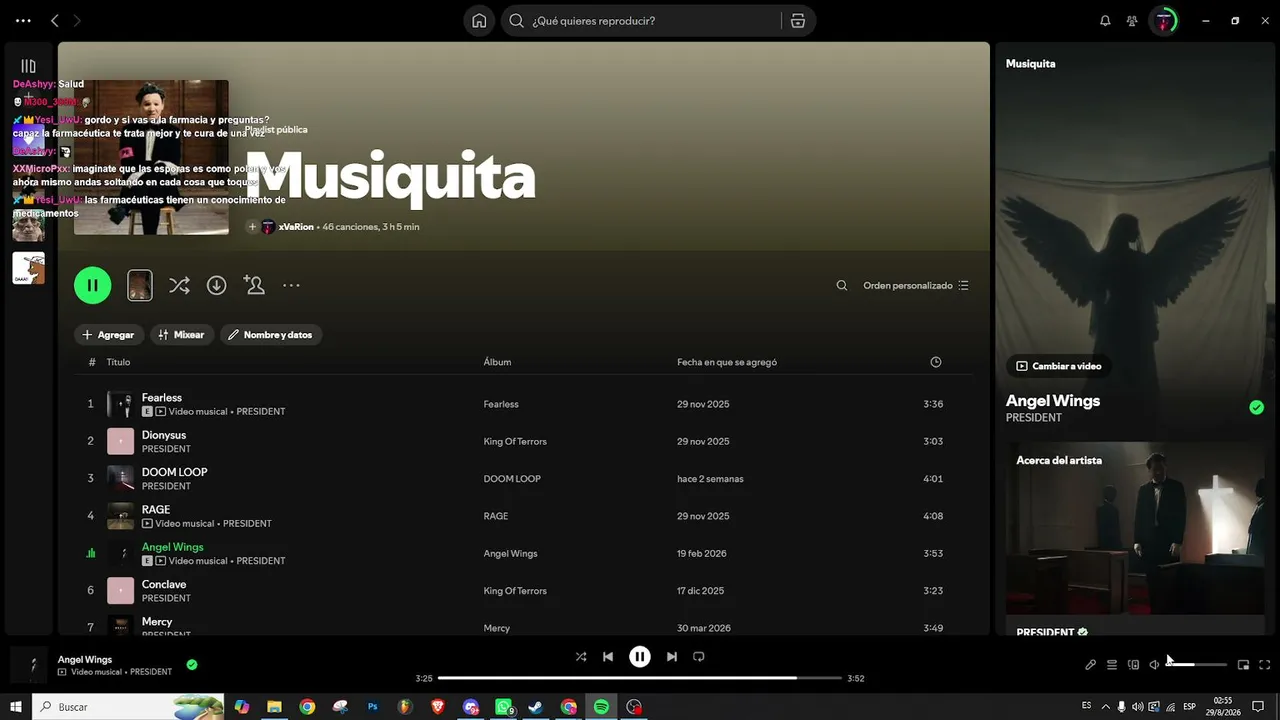
Task: Invite collaborators to the playlist
Action: 254,285
